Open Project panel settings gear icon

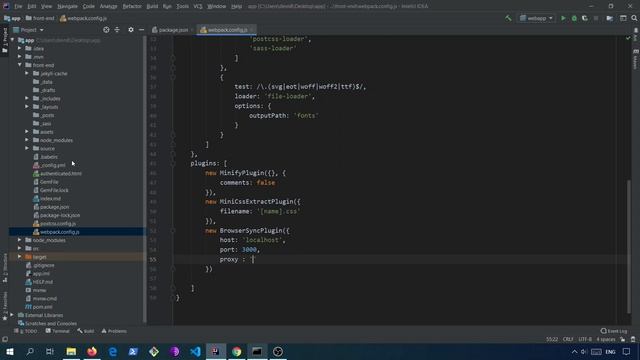131,30
